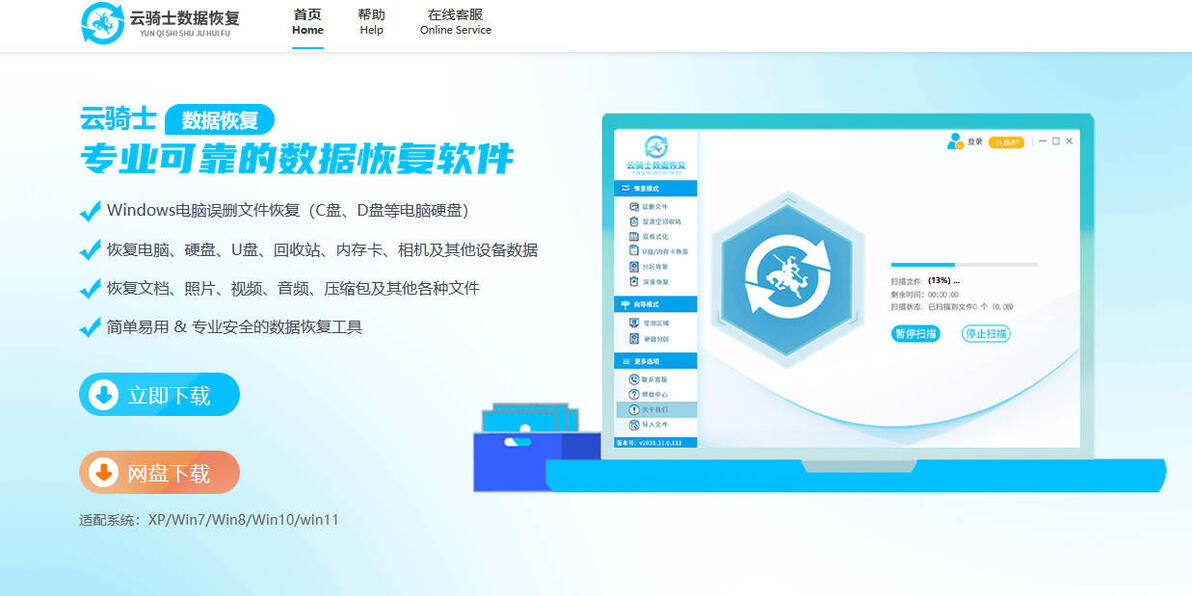Open the 帮助 Help tab
1192x596 pixels.
click(372, 22)
